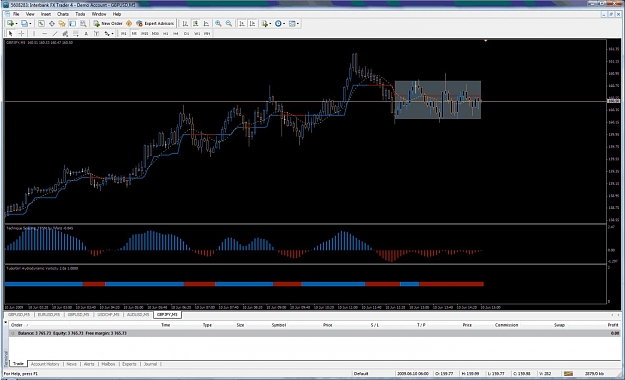Viewport: 625px width, 380px height.
Task: Toggle the Chart Shift icon
Action: [252, 24]
